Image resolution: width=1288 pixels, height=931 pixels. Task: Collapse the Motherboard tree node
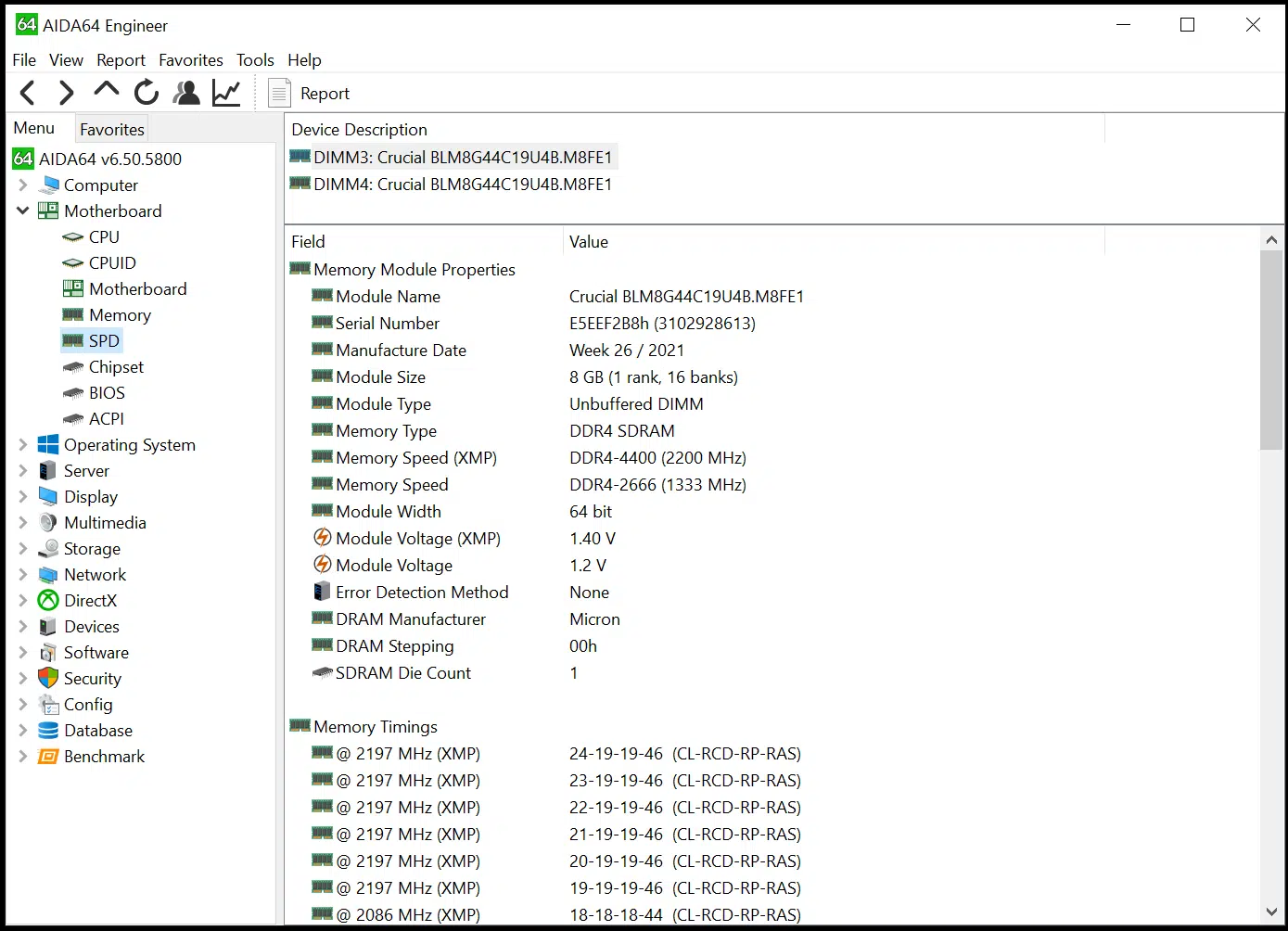click(23, 211)
